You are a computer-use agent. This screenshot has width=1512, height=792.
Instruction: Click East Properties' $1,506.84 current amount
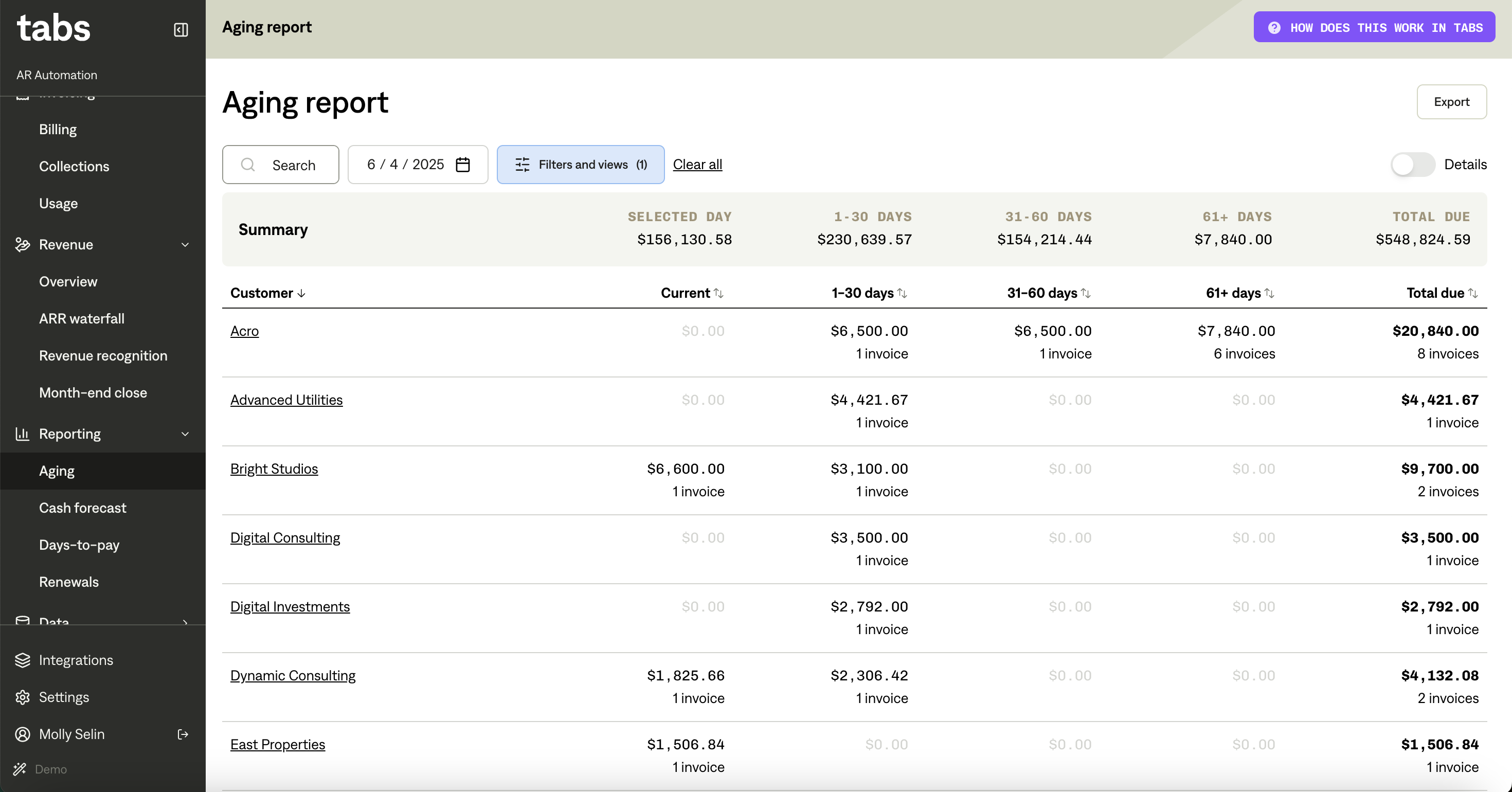(x=686, y=744)
